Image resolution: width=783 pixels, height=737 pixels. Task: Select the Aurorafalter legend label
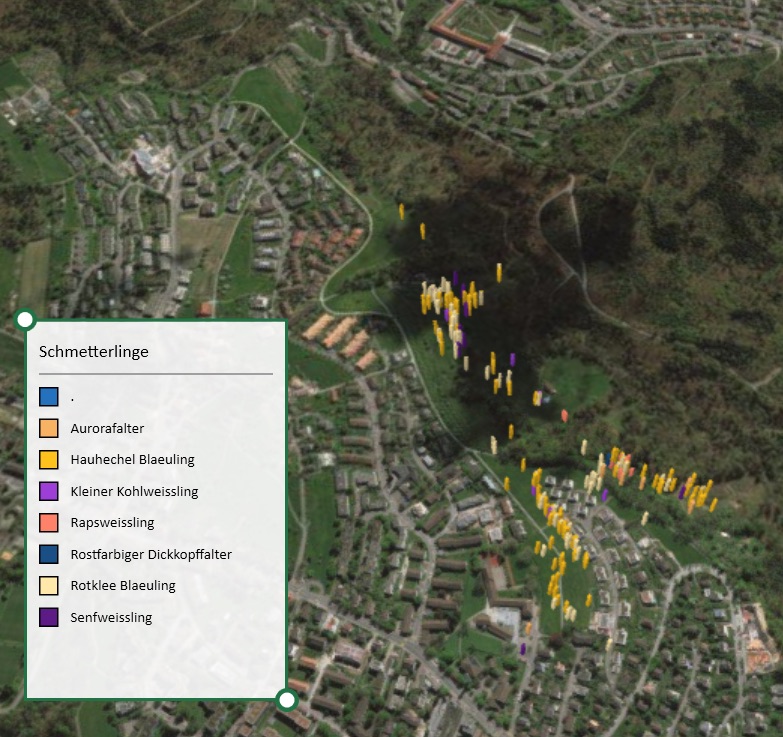point(107,428)
